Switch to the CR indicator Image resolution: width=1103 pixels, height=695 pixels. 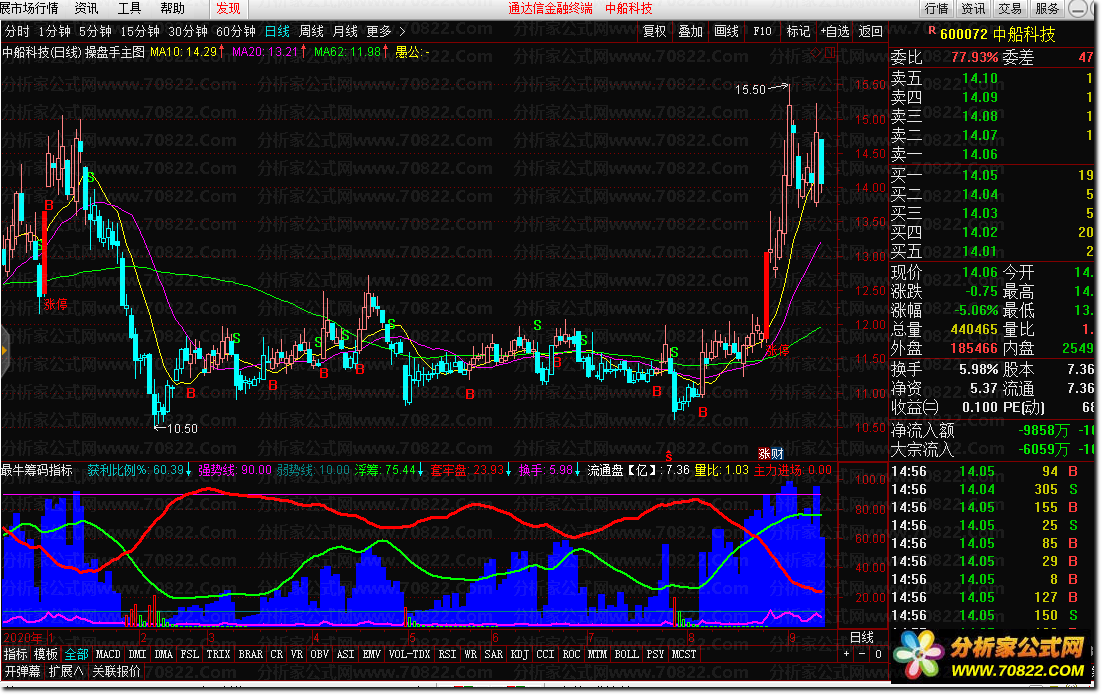[276, 655]
